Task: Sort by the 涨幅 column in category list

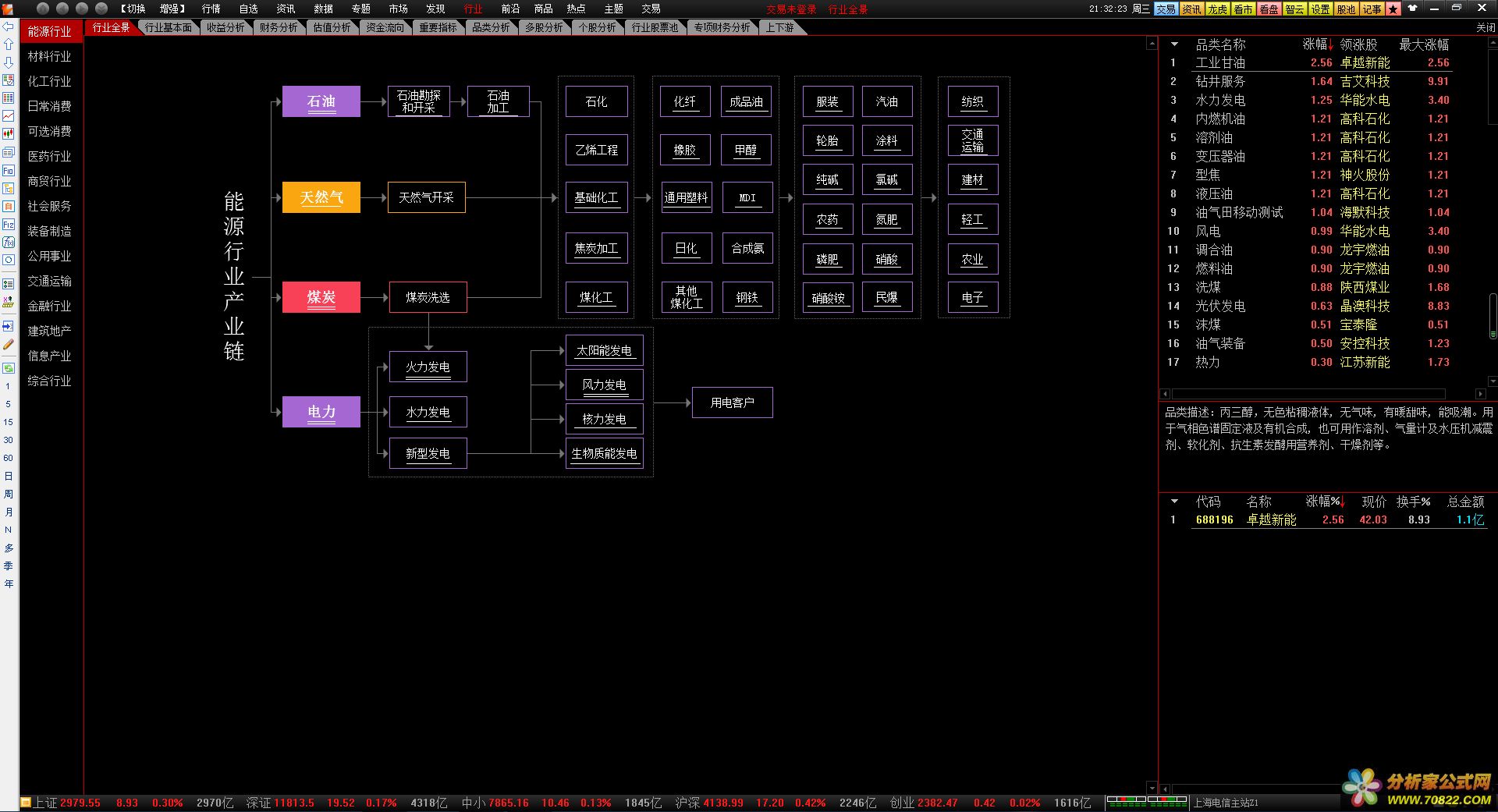Action: (x=1318, y=44)
